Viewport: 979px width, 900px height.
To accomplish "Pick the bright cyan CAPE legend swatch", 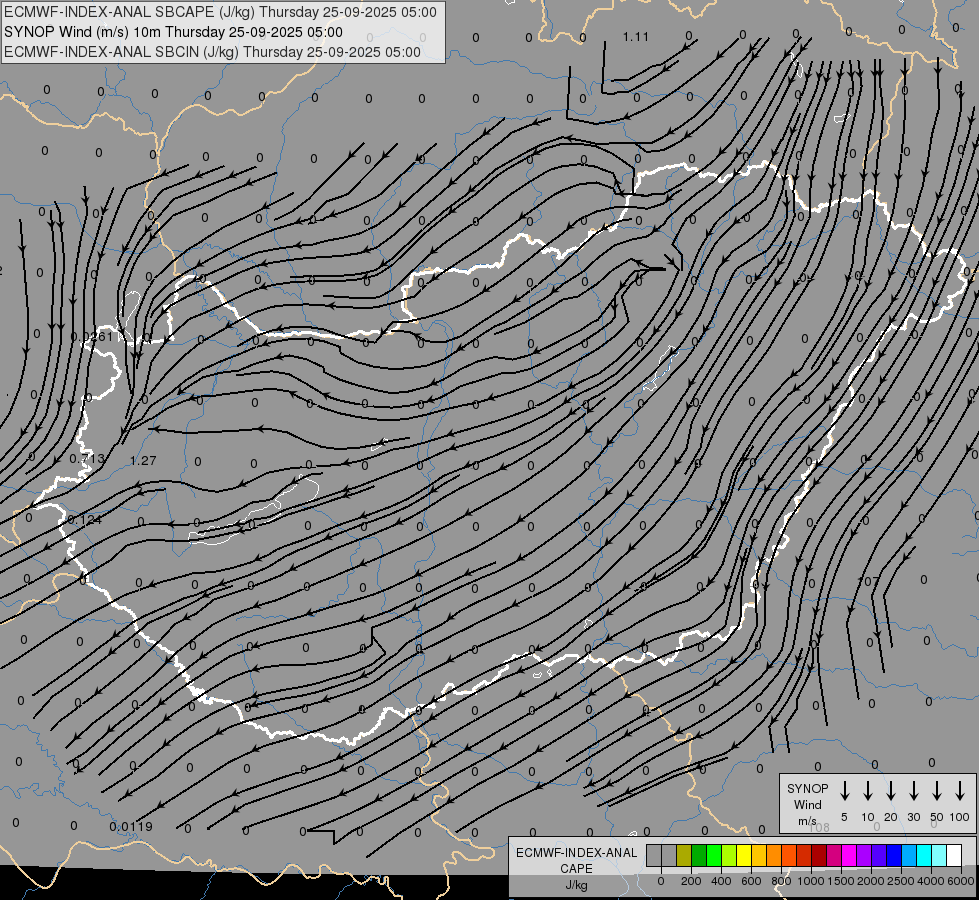I will [925, 855].
